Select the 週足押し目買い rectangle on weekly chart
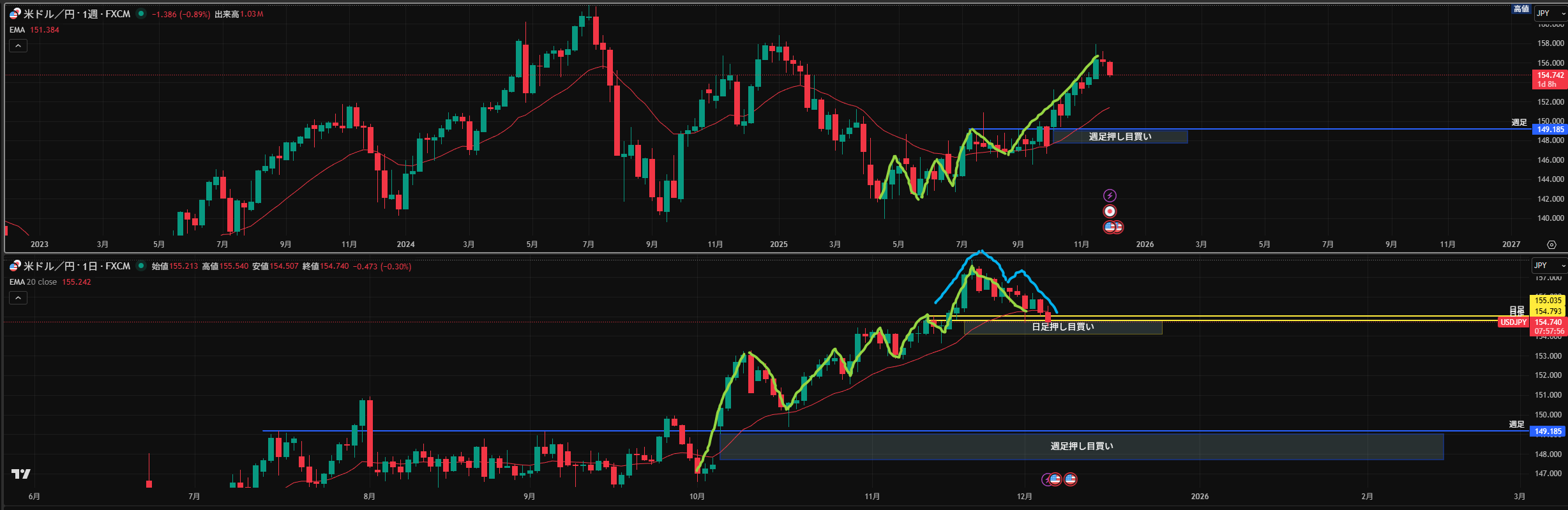 (1120, 137)
